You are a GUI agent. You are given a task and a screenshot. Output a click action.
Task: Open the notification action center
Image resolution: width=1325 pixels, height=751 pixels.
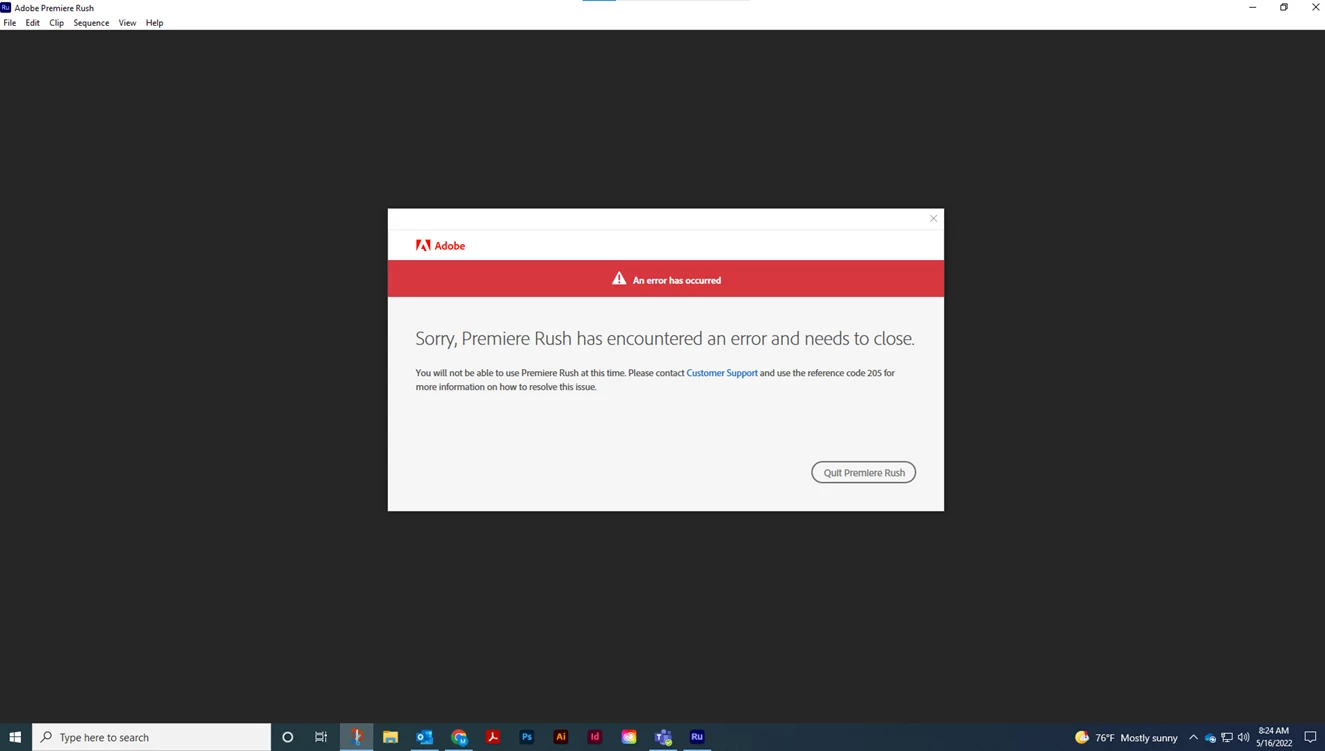tap(1310, 738)
